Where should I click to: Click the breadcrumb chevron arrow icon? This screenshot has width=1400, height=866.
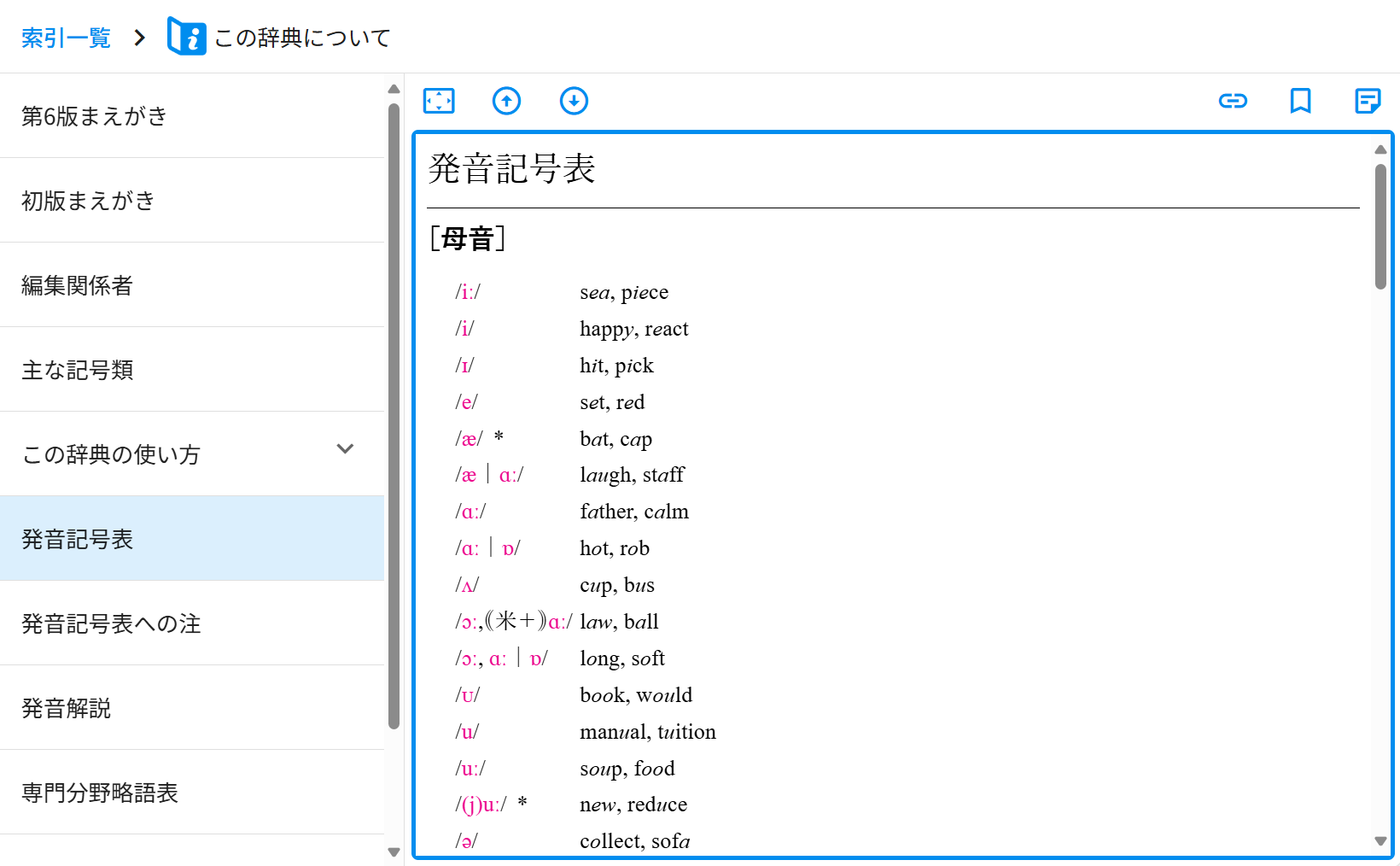point(140,38)
